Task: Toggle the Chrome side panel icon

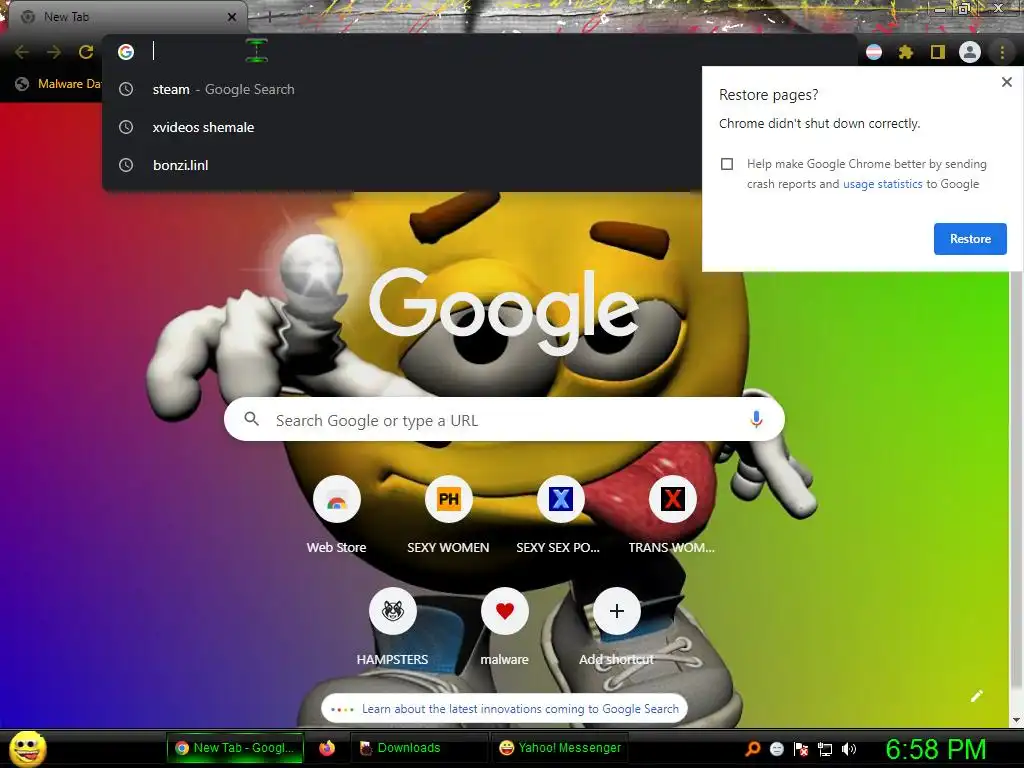Action: click(937, 52)
